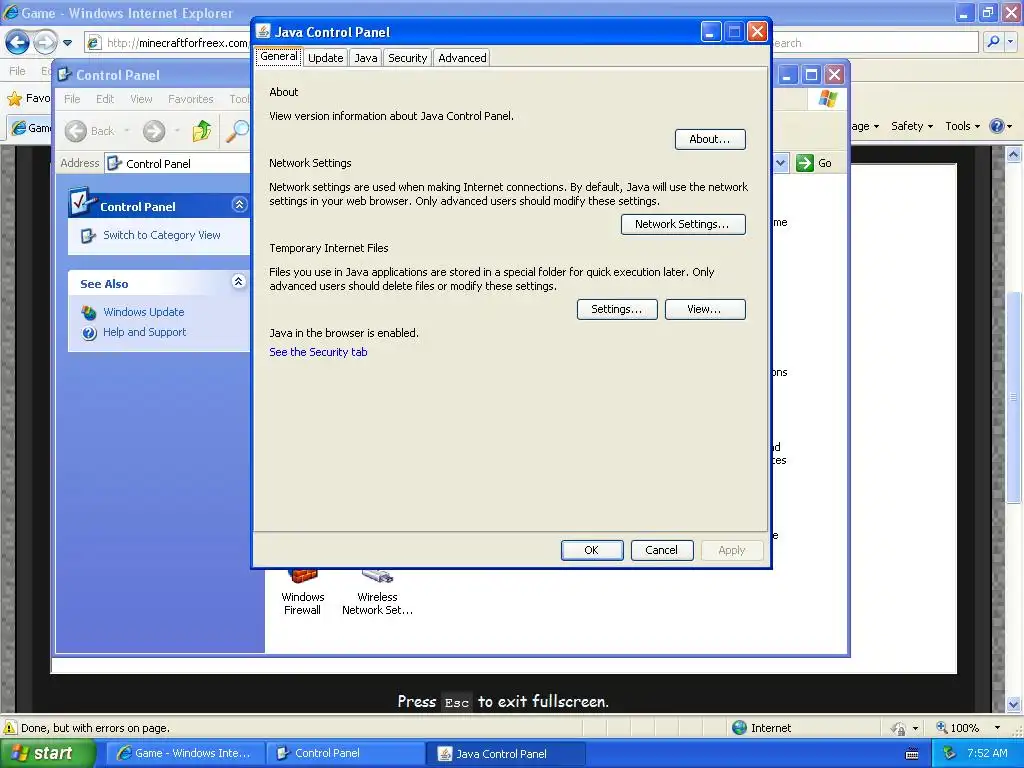The height and width of the screenshot is (768, 1024).
Task: Switch to Control Panel taskbar button
Action: coord(346,753)
